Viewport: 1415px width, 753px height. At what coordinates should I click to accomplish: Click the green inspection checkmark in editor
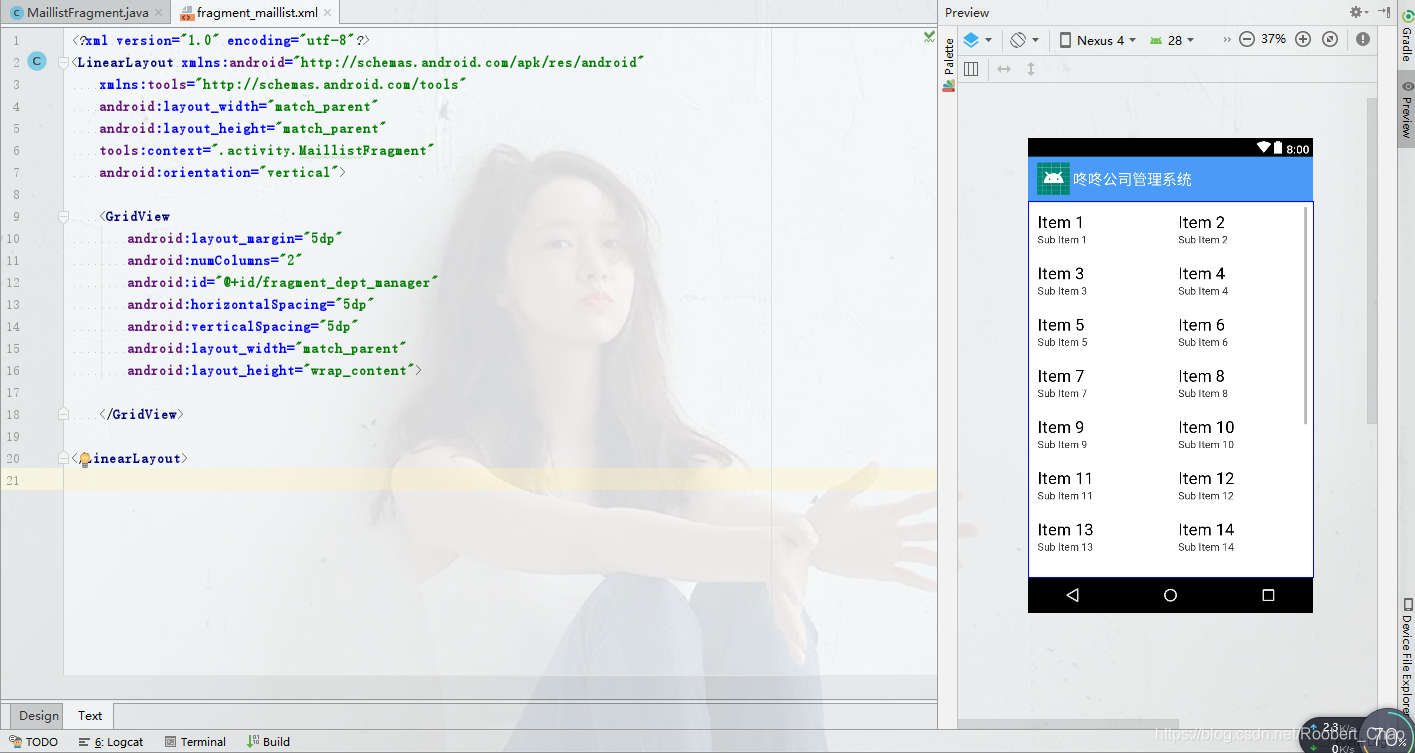tap(929, 37)
